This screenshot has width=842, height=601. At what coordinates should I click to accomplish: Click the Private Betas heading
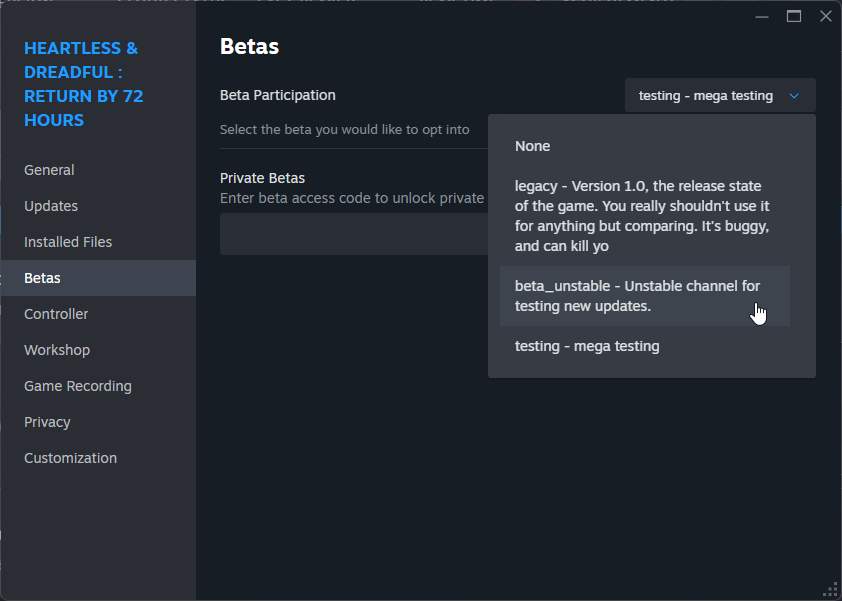(263, 178)
